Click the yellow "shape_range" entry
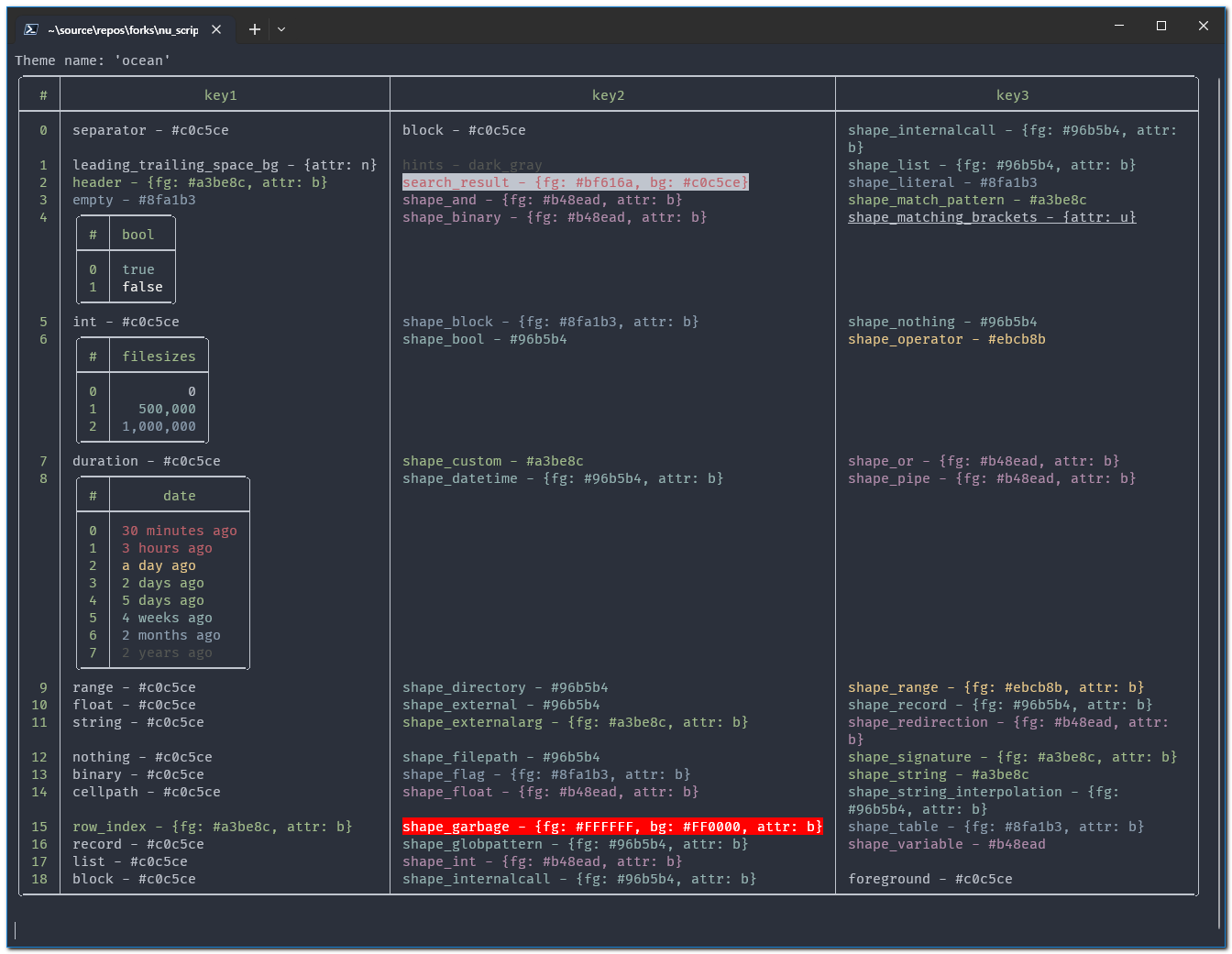The width and height of the screenshot is (1232, 954). [996, 687]
